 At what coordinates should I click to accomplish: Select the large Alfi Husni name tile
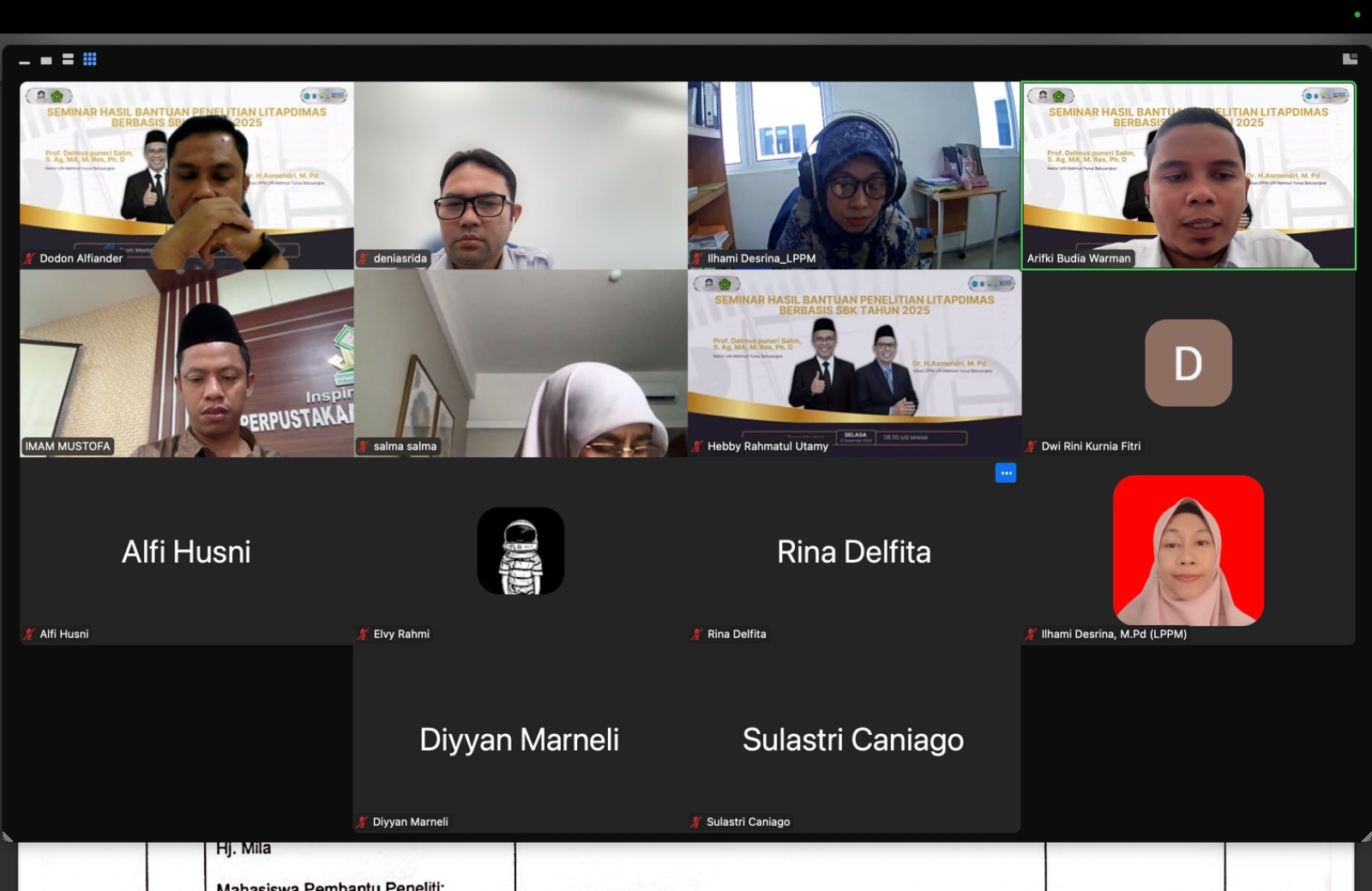186,551
